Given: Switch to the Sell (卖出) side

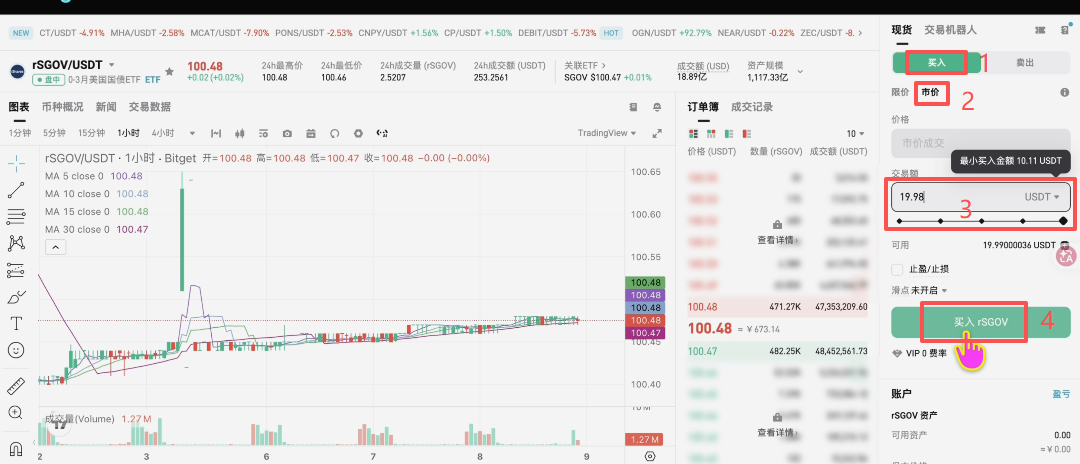Looking at the screenshot, I should pos(1025,63).
